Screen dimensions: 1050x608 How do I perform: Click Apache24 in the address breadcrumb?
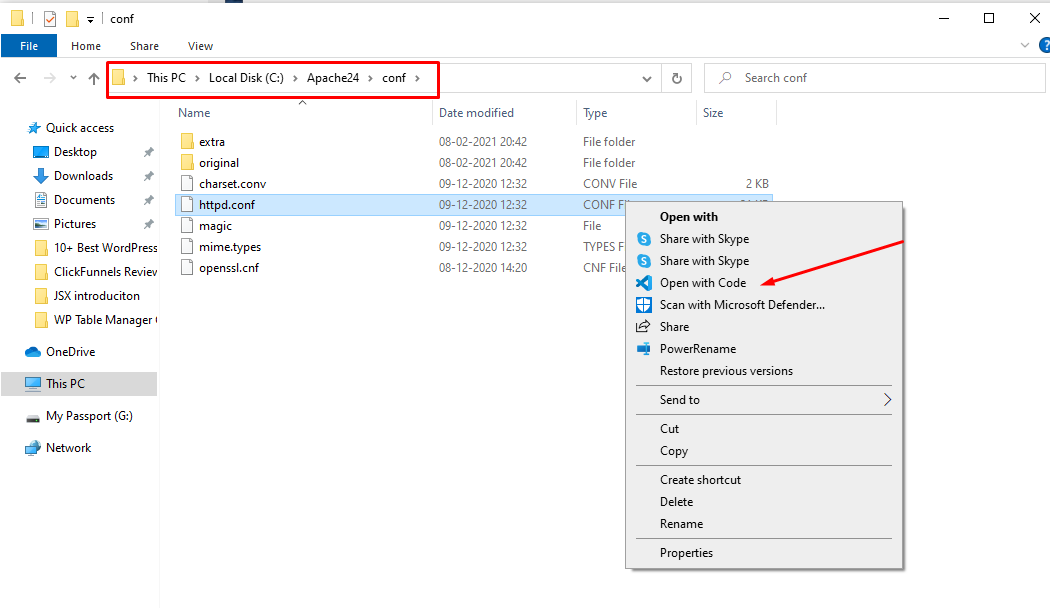(x=333, y=78)
